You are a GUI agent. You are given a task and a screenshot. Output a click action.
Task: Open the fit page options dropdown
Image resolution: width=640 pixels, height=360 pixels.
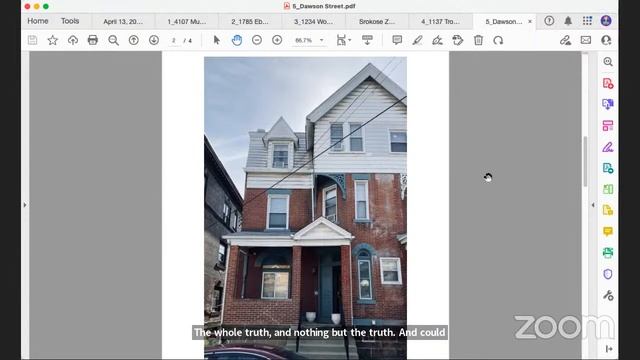pos(344,40)
